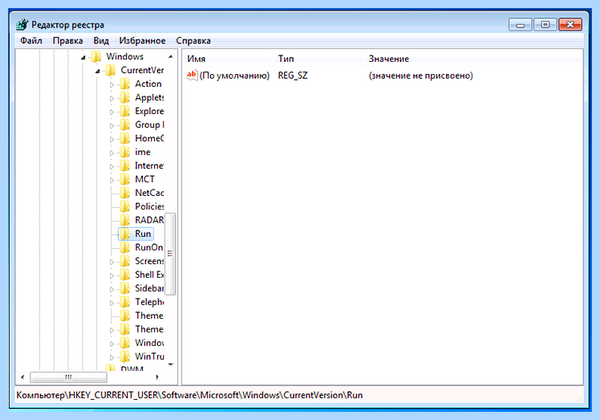600x420 pixels.
Task: Select the Run key label
Action: pyautogui.click(x=143, y=234)
